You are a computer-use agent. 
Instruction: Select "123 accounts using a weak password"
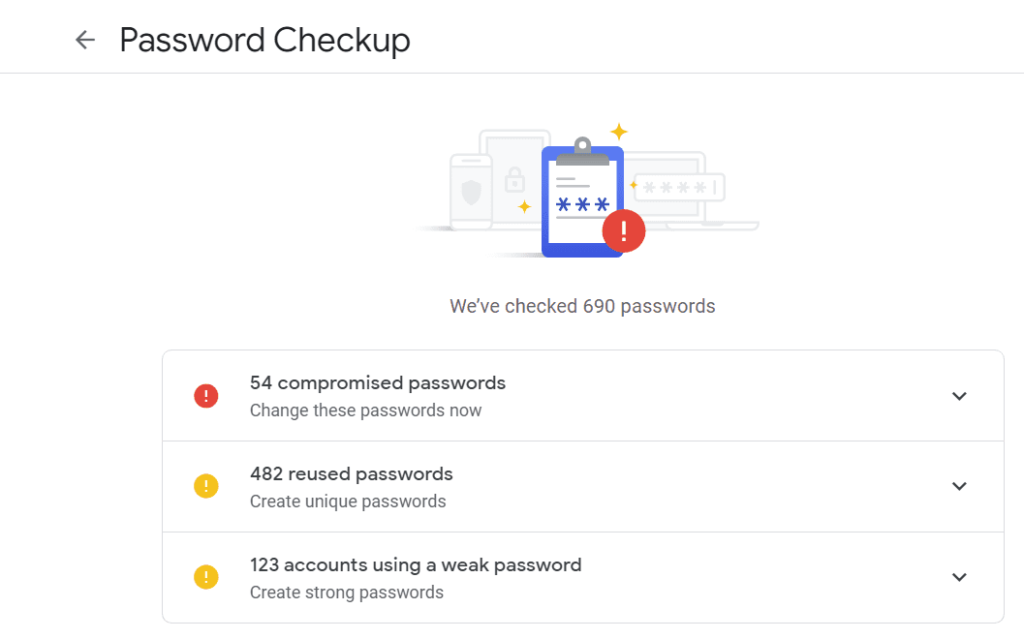[x=415, y=565]
